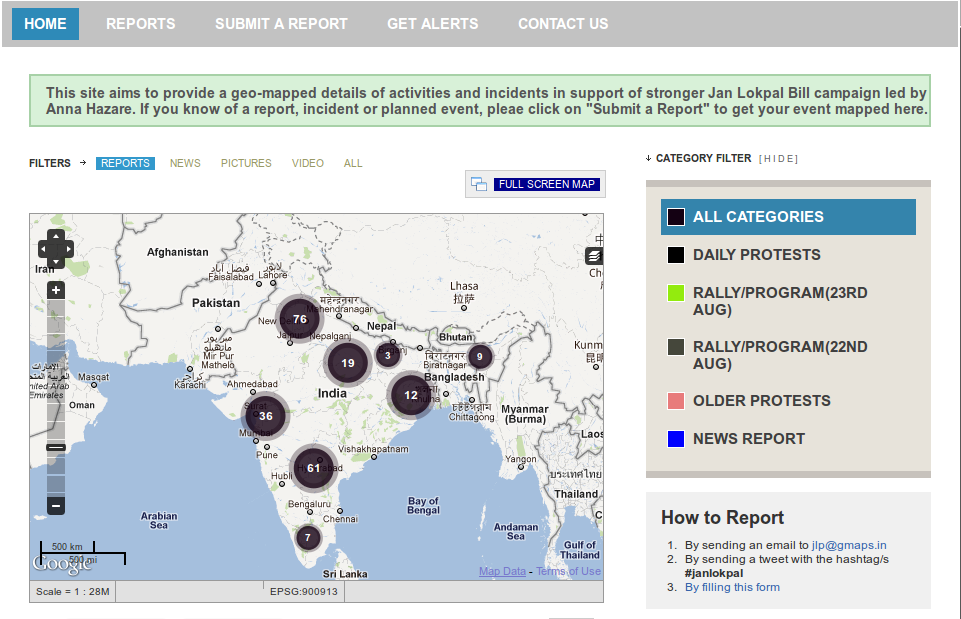
Task: Zoom in with the map plus button
Action: [56, 290]
